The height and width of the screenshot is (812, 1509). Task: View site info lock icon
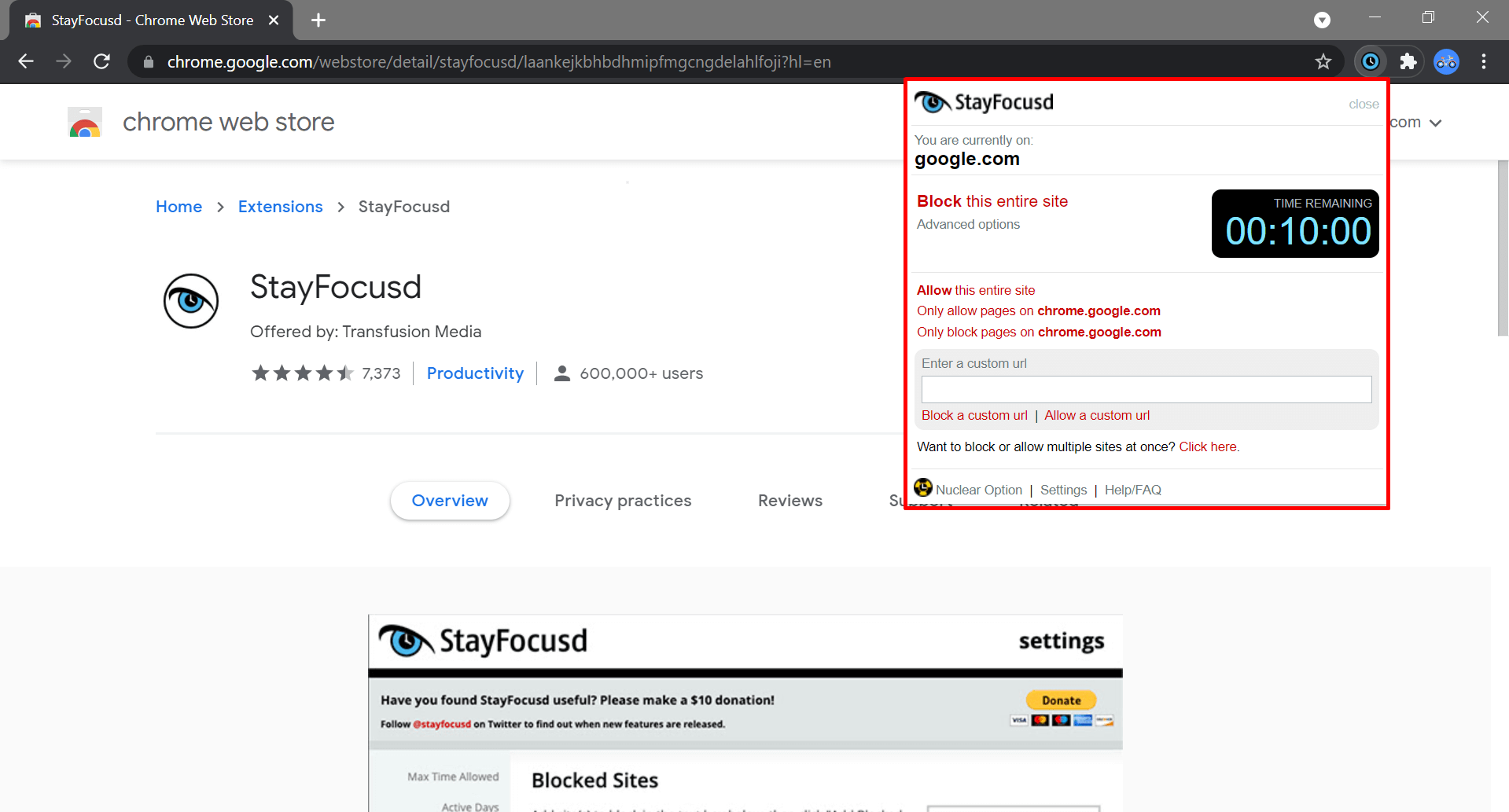[x=148, y=61]
